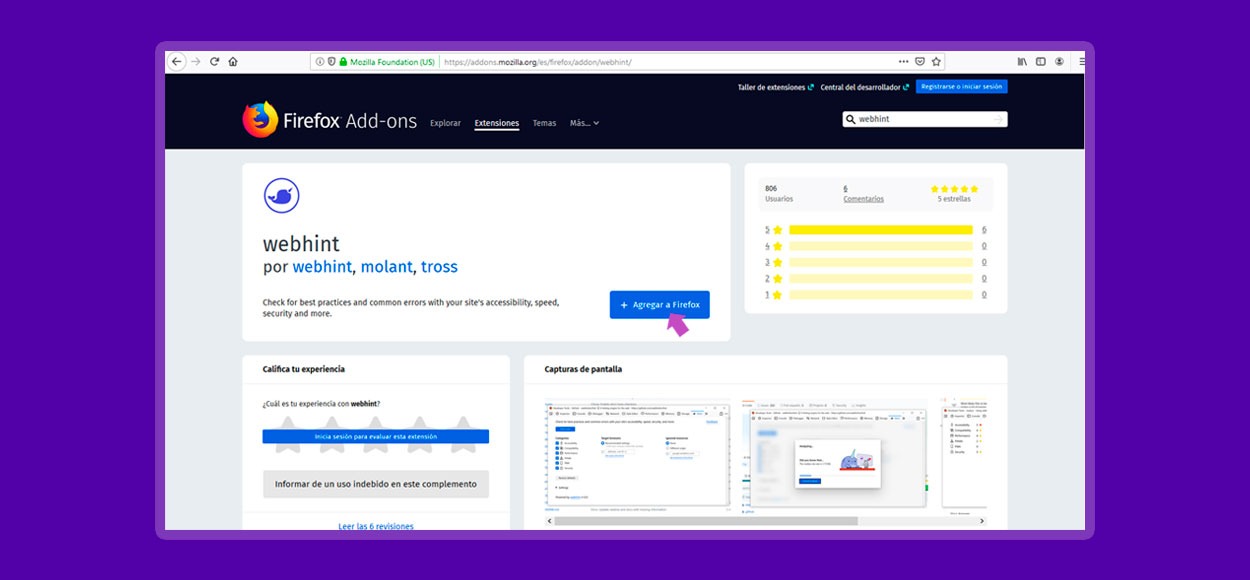
Task: Click Informar de un uso indebido button
Action: [x=376, y=484]
